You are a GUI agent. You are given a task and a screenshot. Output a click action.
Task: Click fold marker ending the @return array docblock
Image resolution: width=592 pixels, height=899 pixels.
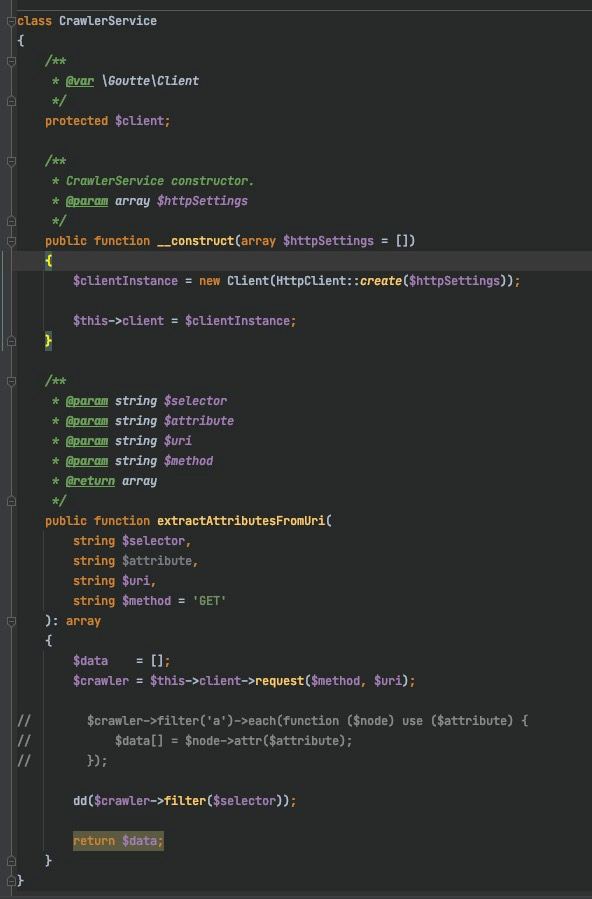coord(11,501)
